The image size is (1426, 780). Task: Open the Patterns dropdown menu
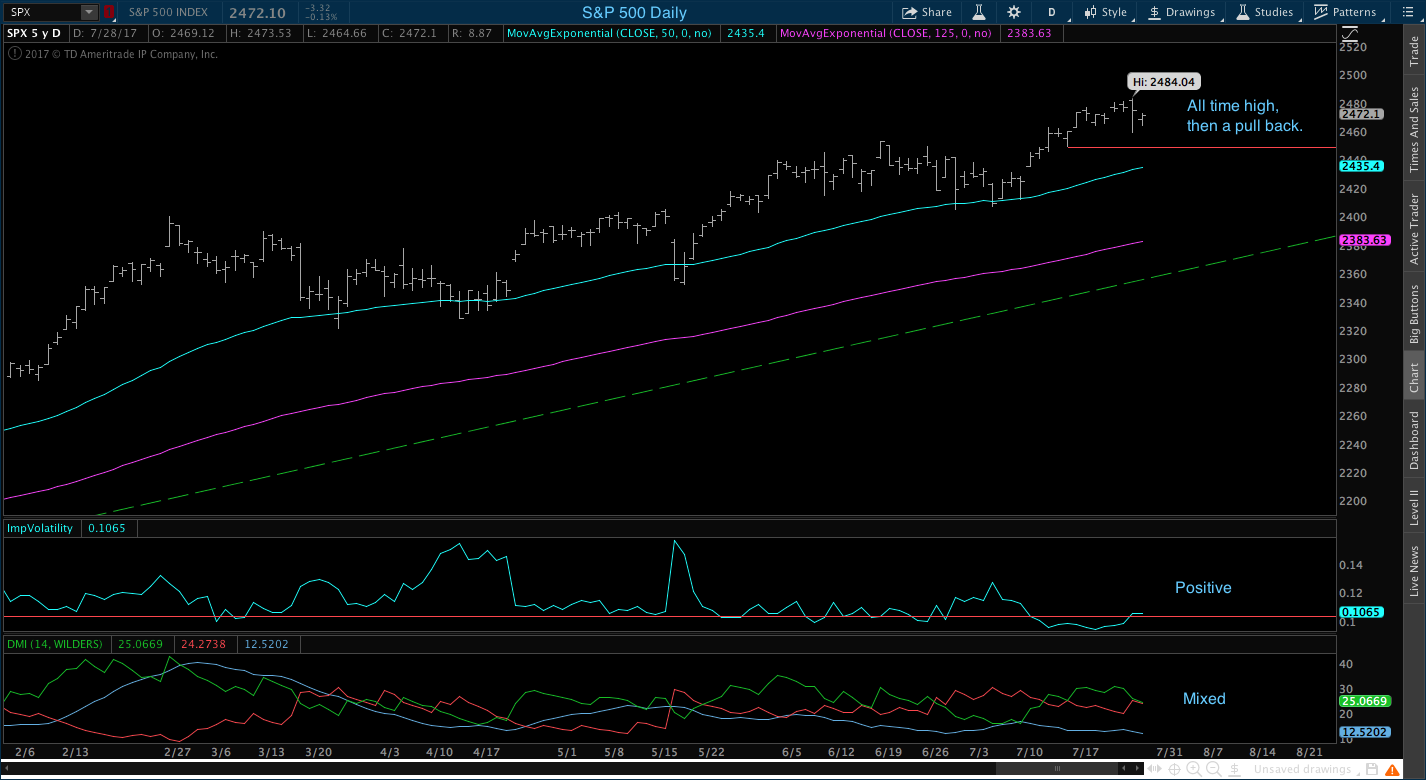[x=1347, y=12]
